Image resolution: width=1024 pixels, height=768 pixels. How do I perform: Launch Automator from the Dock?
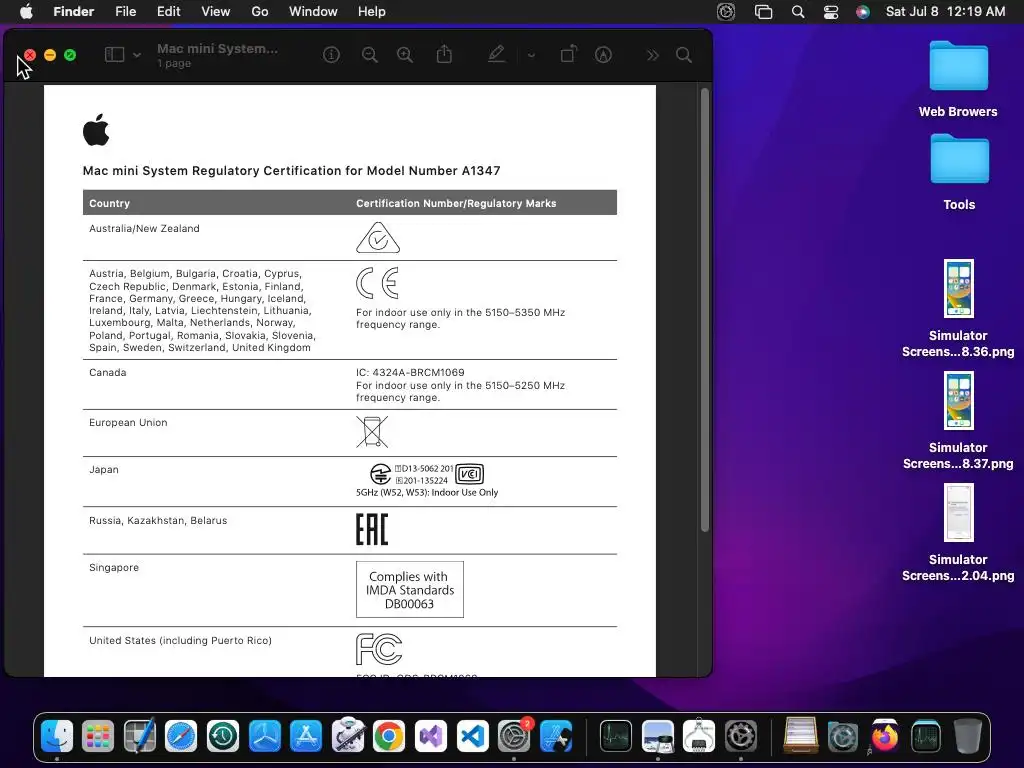(347, 736)
